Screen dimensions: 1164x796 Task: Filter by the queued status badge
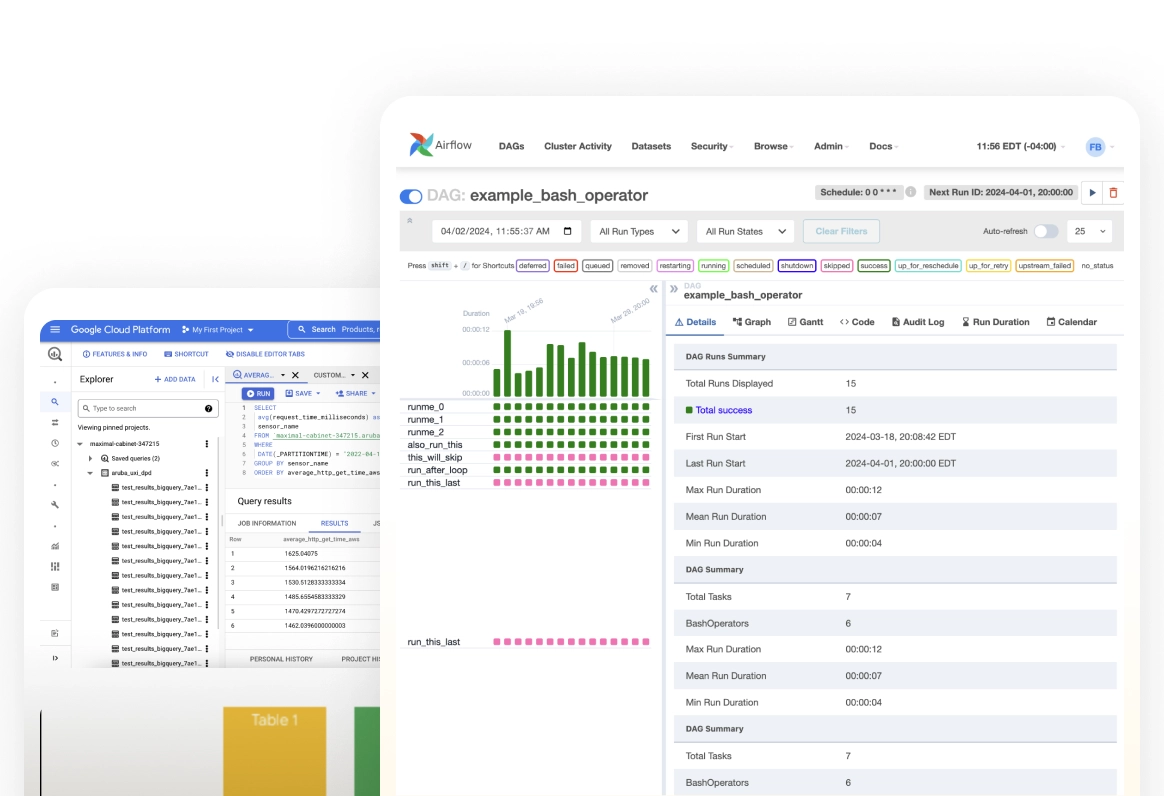point(598,266)
